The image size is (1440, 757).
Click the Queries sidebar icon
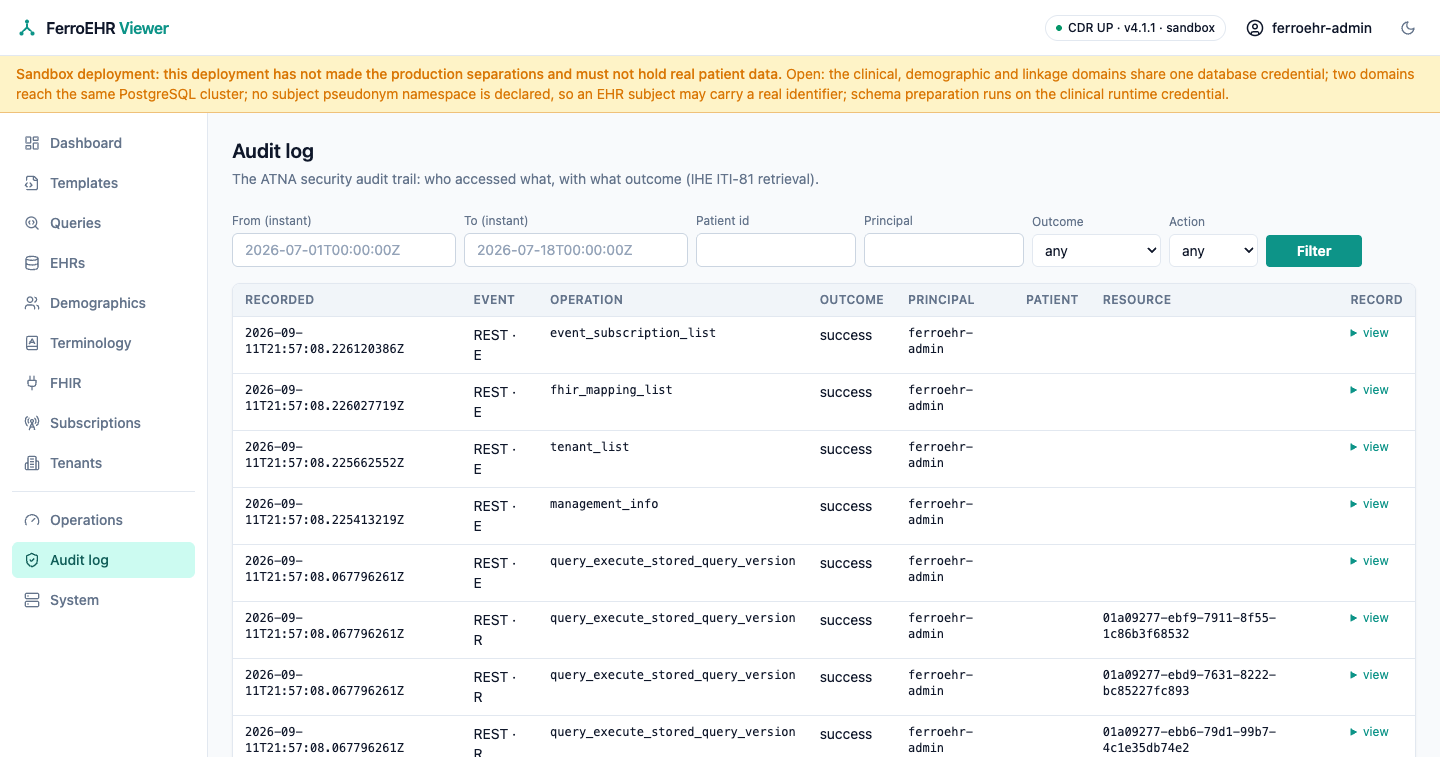click(32, 223)
